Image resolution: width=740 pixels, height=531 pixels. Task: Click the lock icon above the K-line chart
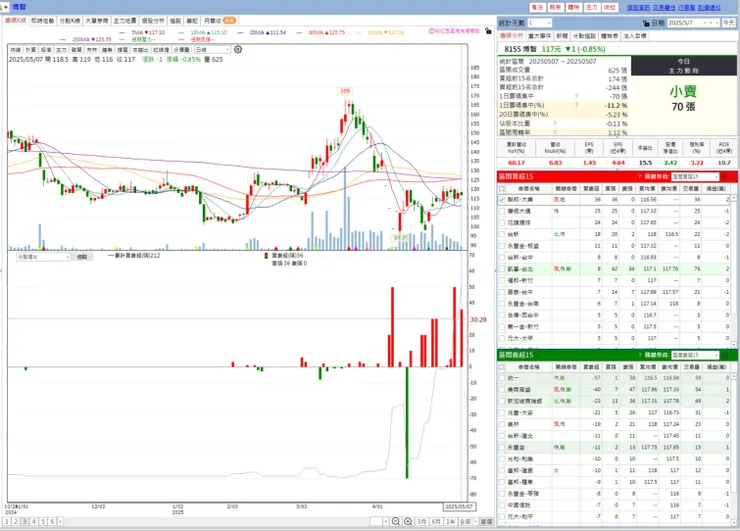tap(488, 31)
